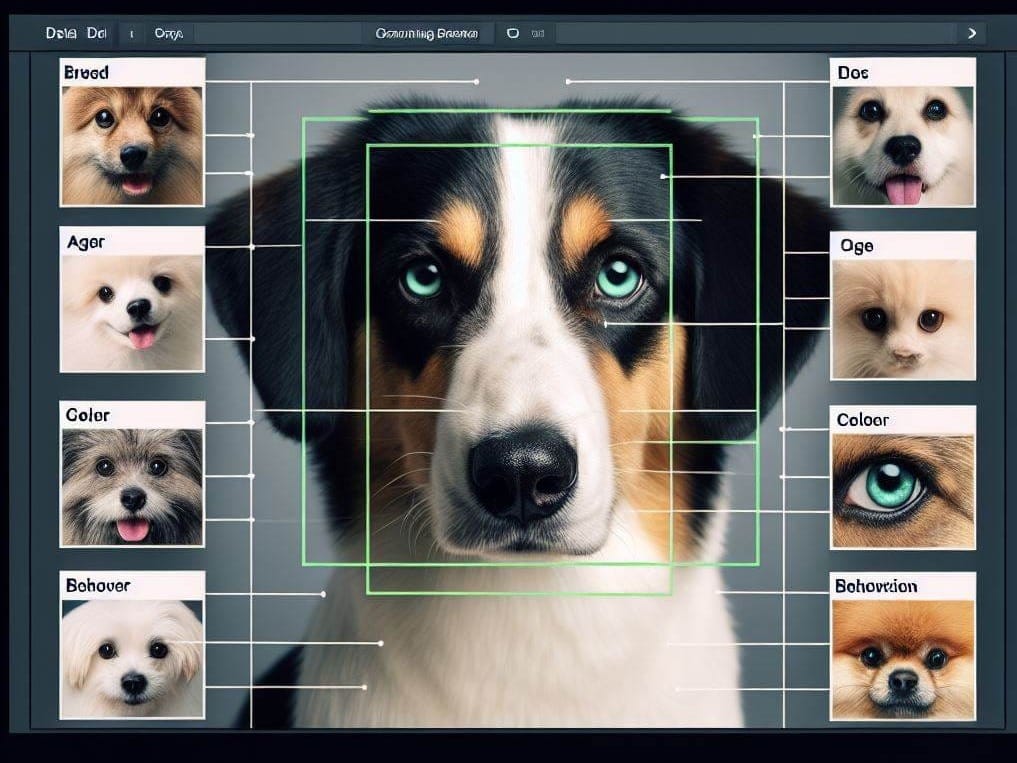Click the circular record icon in the toolbar
Screen dimensions: 1017x763
511,33
